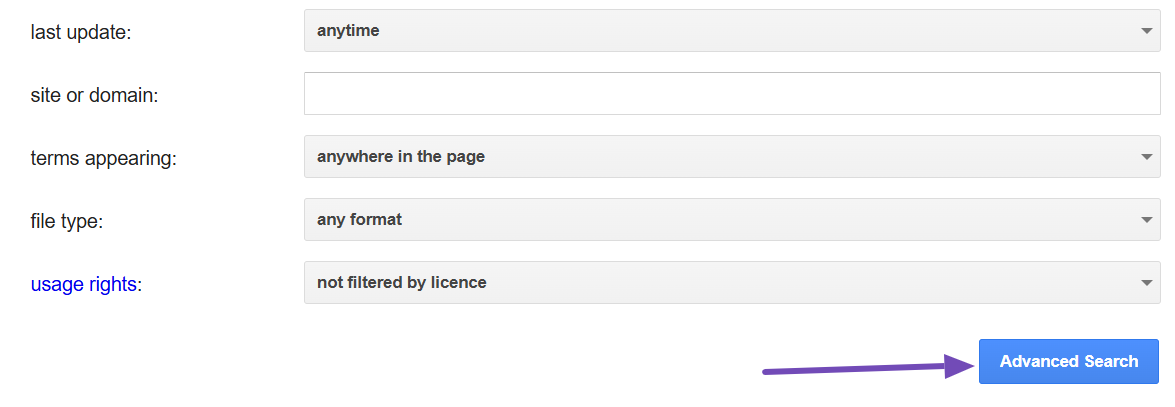Click the file type label
The width and height of the screenshot is (1175, 407).
67,221
